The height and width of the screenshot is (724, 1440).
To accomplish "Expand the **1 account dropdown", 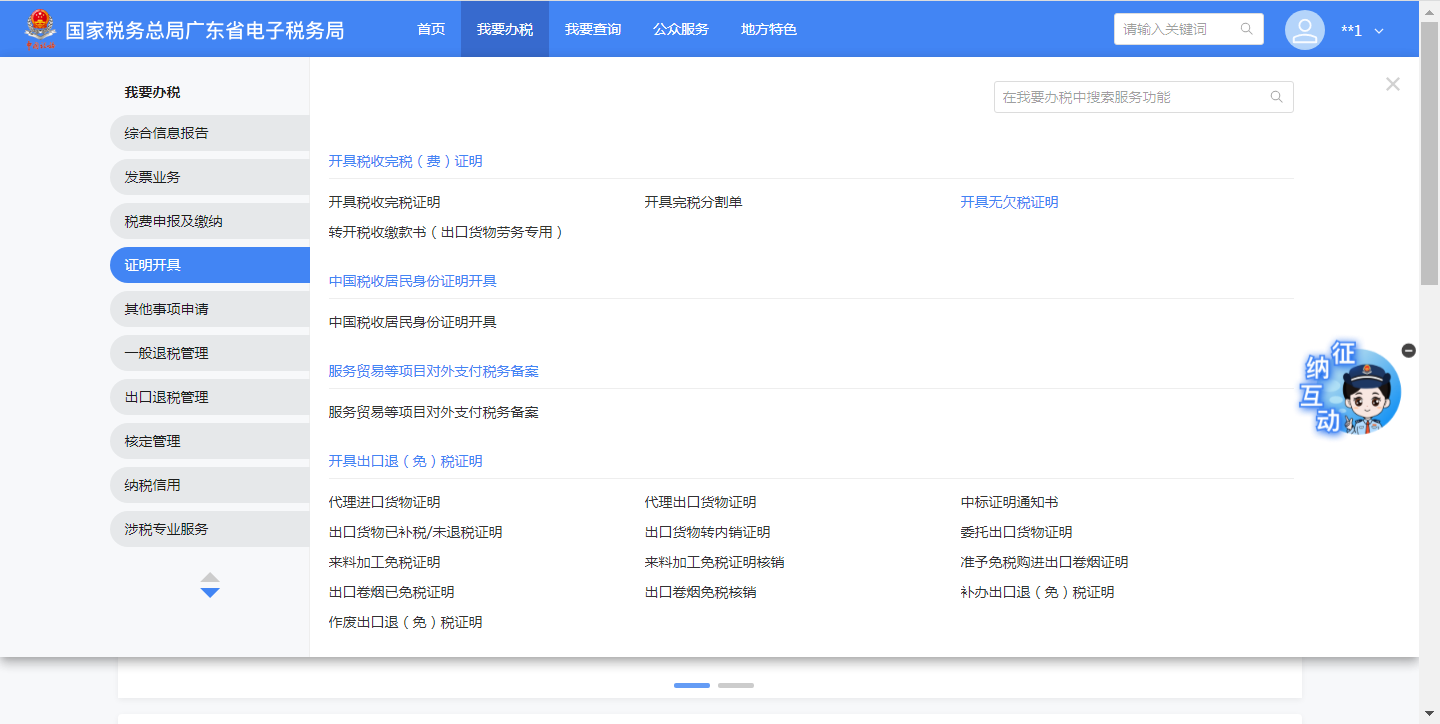I will pyautogui.click(x=1379, y=31).
